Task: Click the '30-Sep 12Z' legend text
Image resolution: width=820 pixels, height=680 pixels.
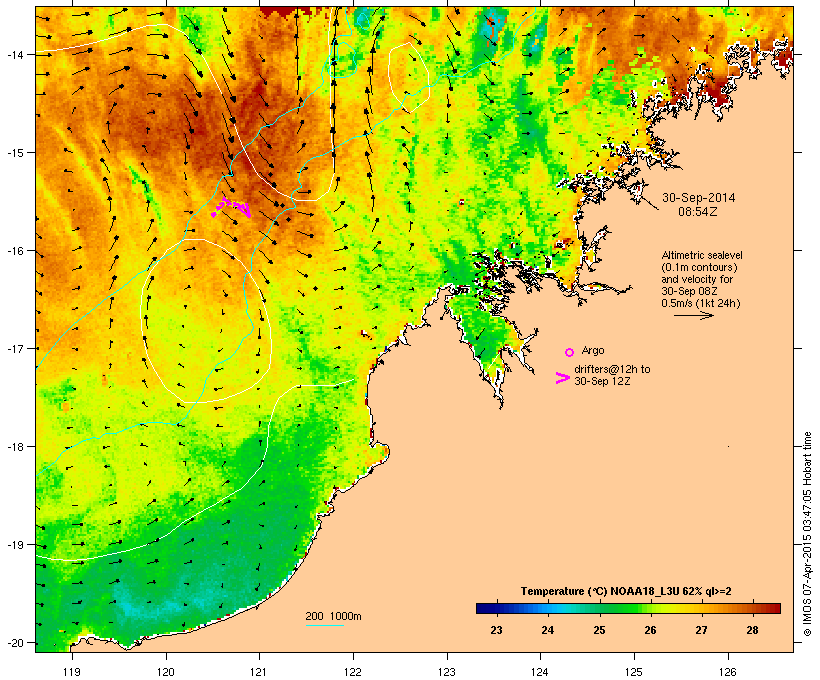Action: (602, 381)
